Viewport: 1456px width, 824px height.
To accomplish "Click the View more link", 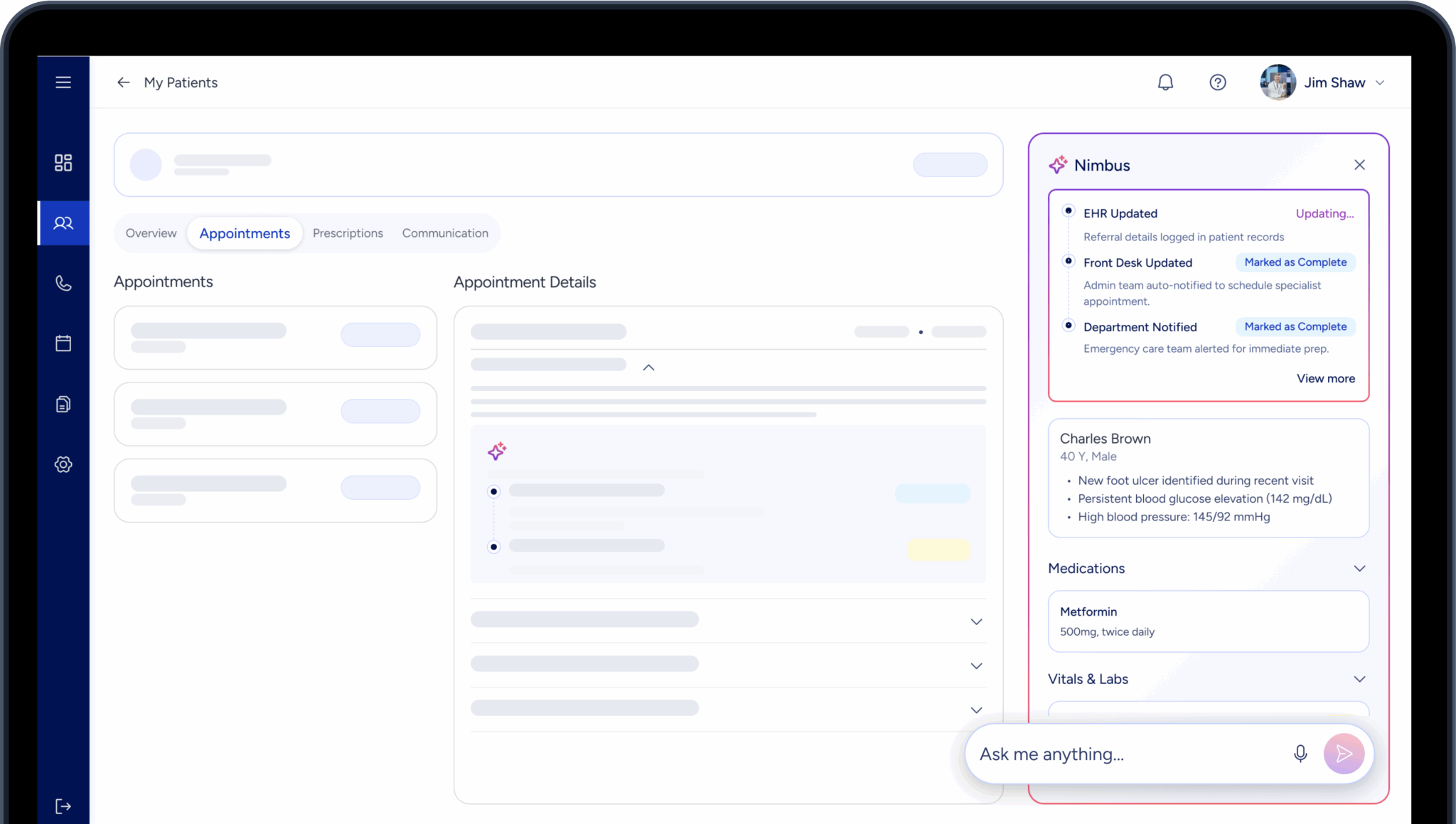I will point(1325,378).
